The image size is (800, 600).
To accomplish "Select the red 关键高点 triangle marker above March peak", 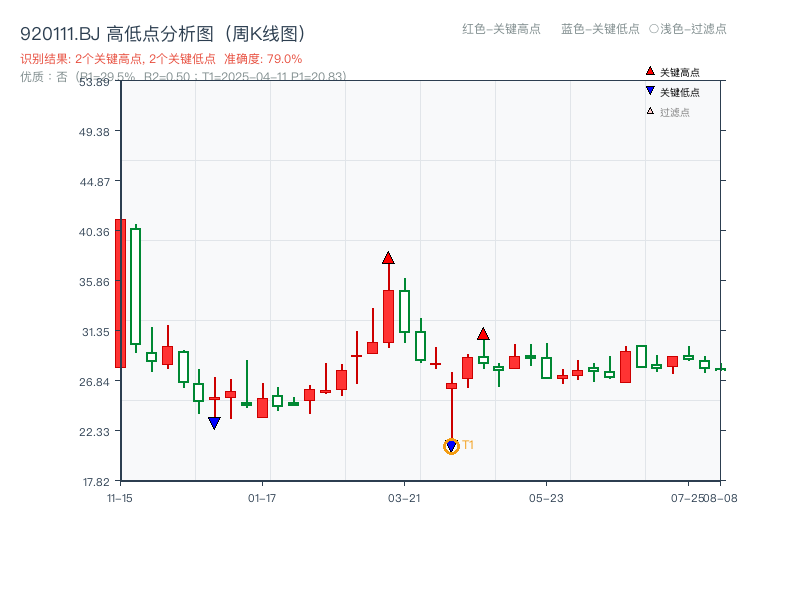I will click(x=388, y=257).
